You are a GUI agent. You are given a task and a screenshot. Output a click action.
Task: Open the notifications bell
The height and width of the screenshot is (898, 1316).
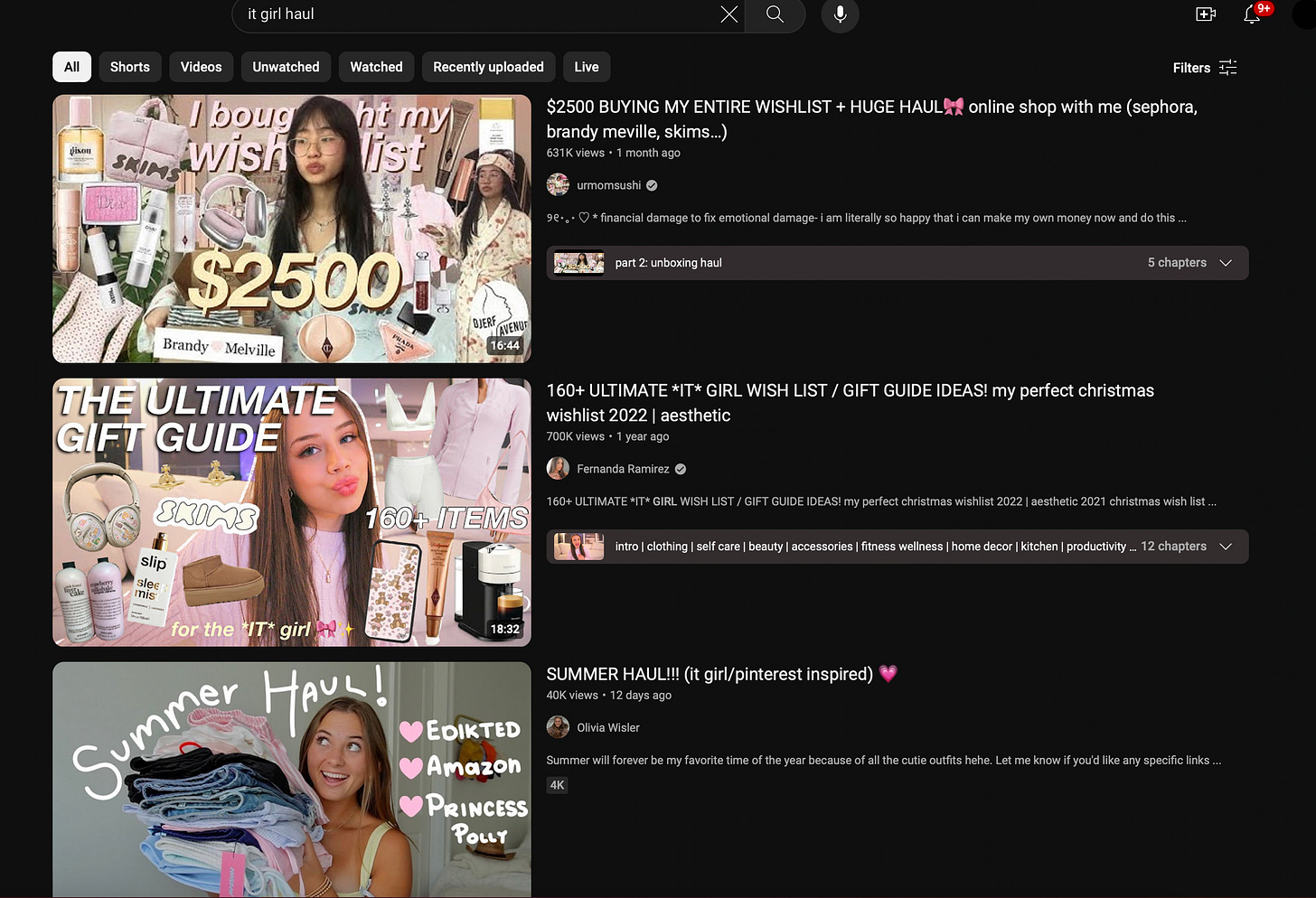pyautogui.click(x=1252, y=14)
